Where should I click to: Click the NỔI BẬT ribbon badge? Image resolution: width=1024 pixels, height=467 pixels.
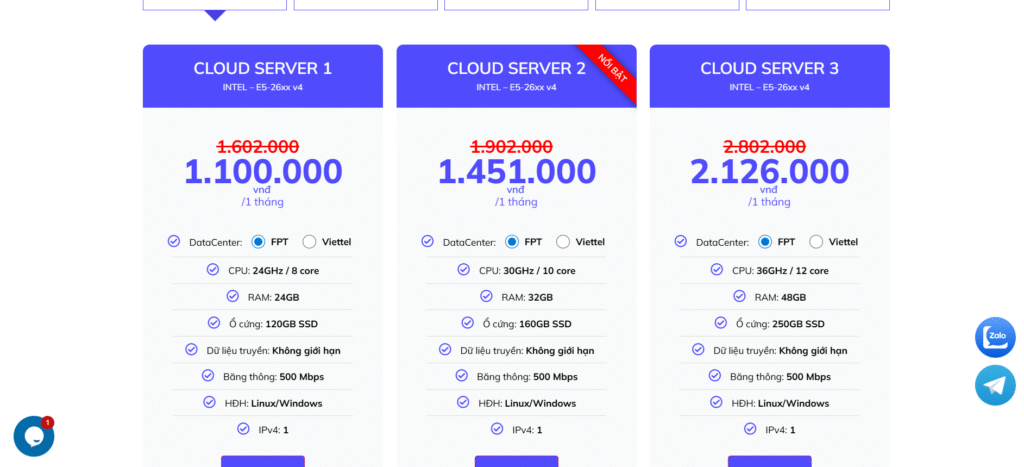click(x=612, y=68)
